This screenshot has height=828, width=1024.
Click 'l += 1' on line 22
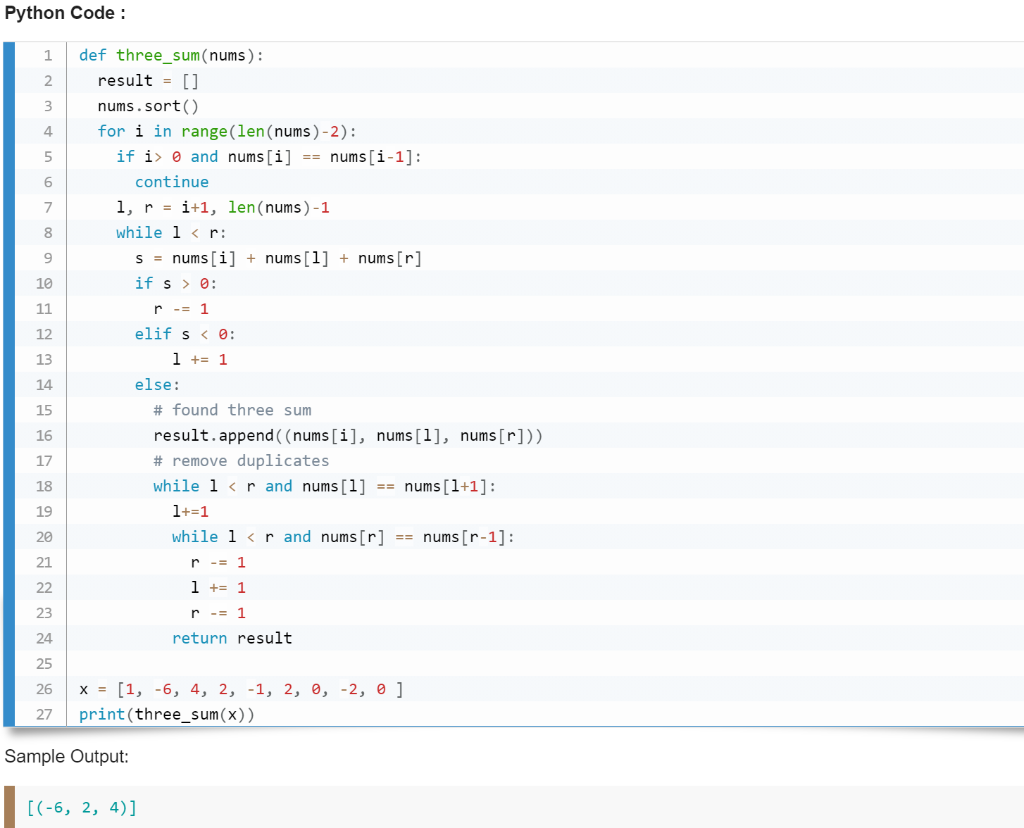(218, 588)
